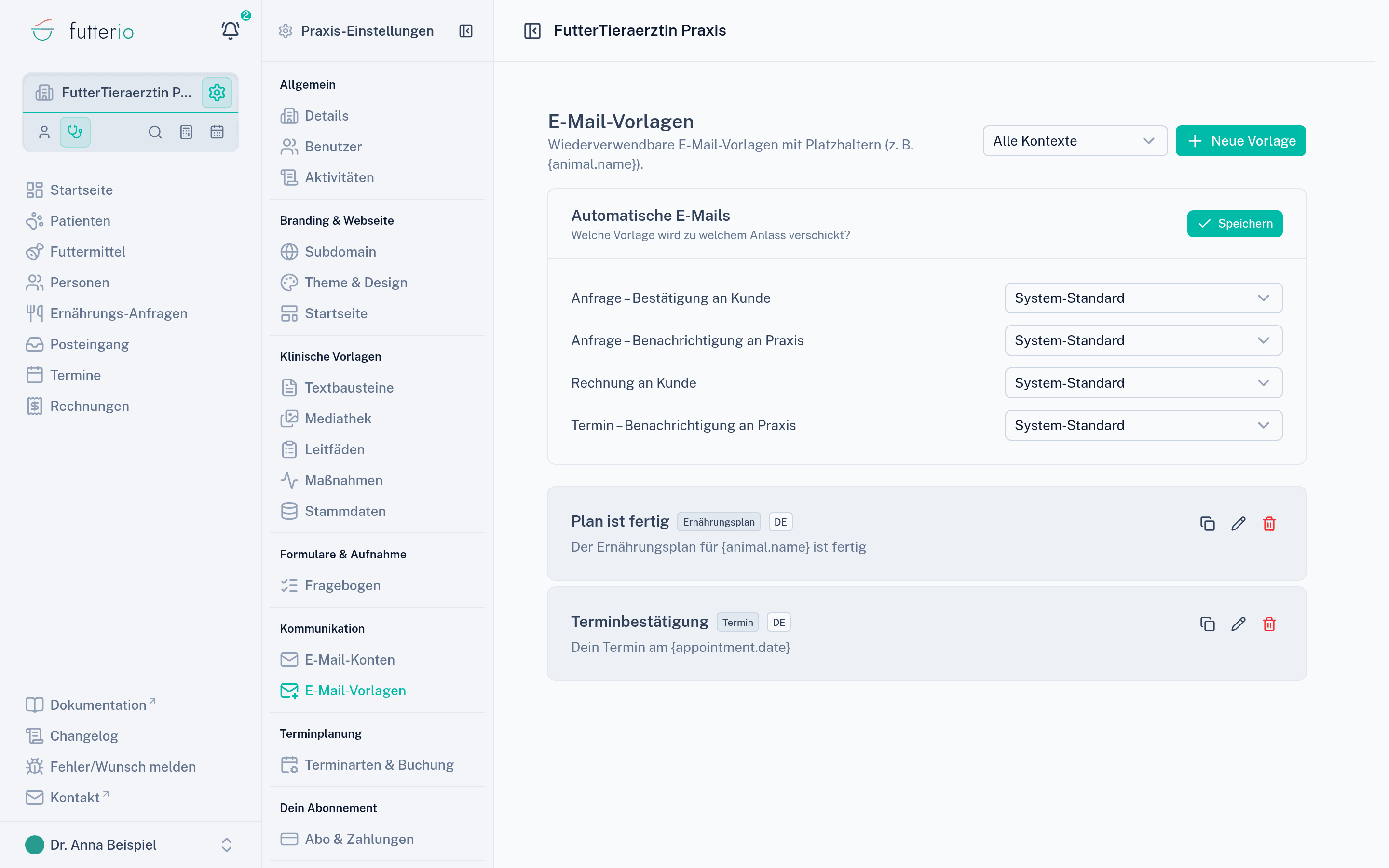Open Fehler/Wunsch melden
The image size is (1389, 868).
pyautogui.click(x=111, y=766)
